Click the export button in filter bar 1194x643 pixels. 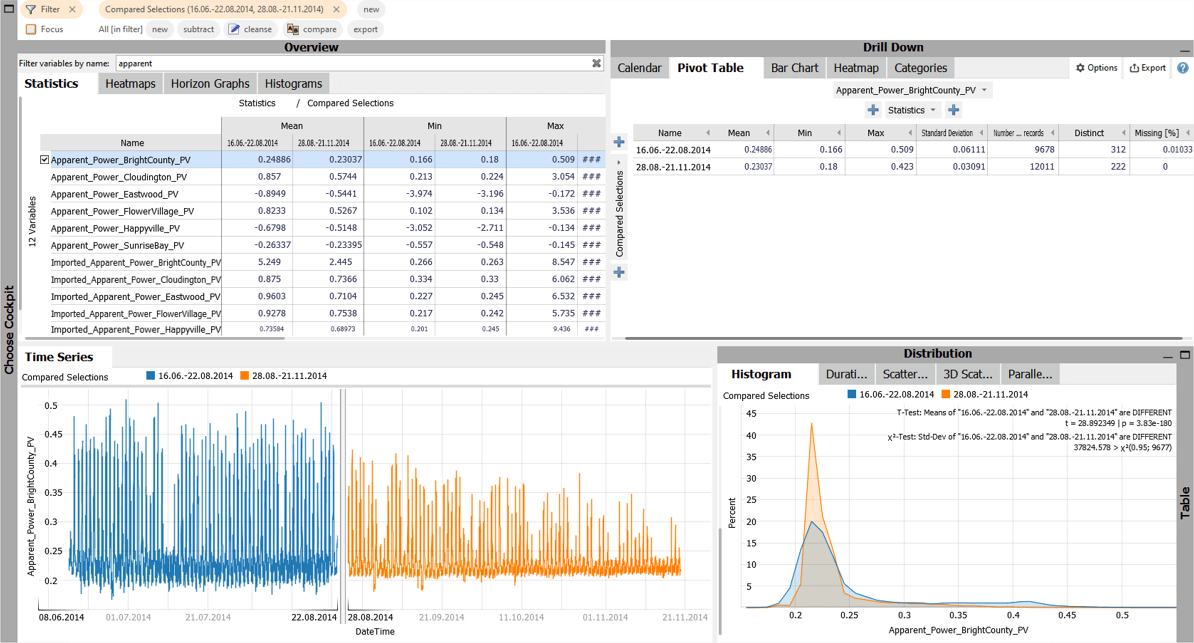point(366,29)
